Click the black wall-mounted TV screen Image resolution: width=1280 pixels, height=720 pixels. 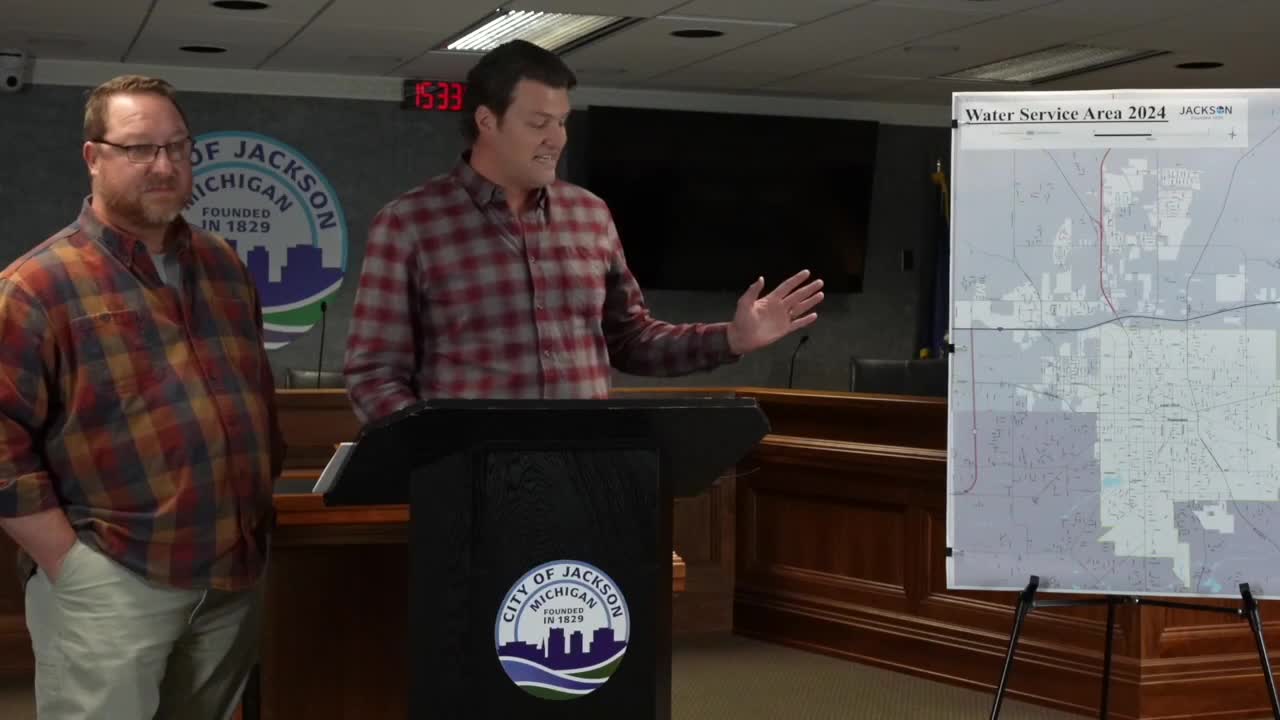click(730, 198)
